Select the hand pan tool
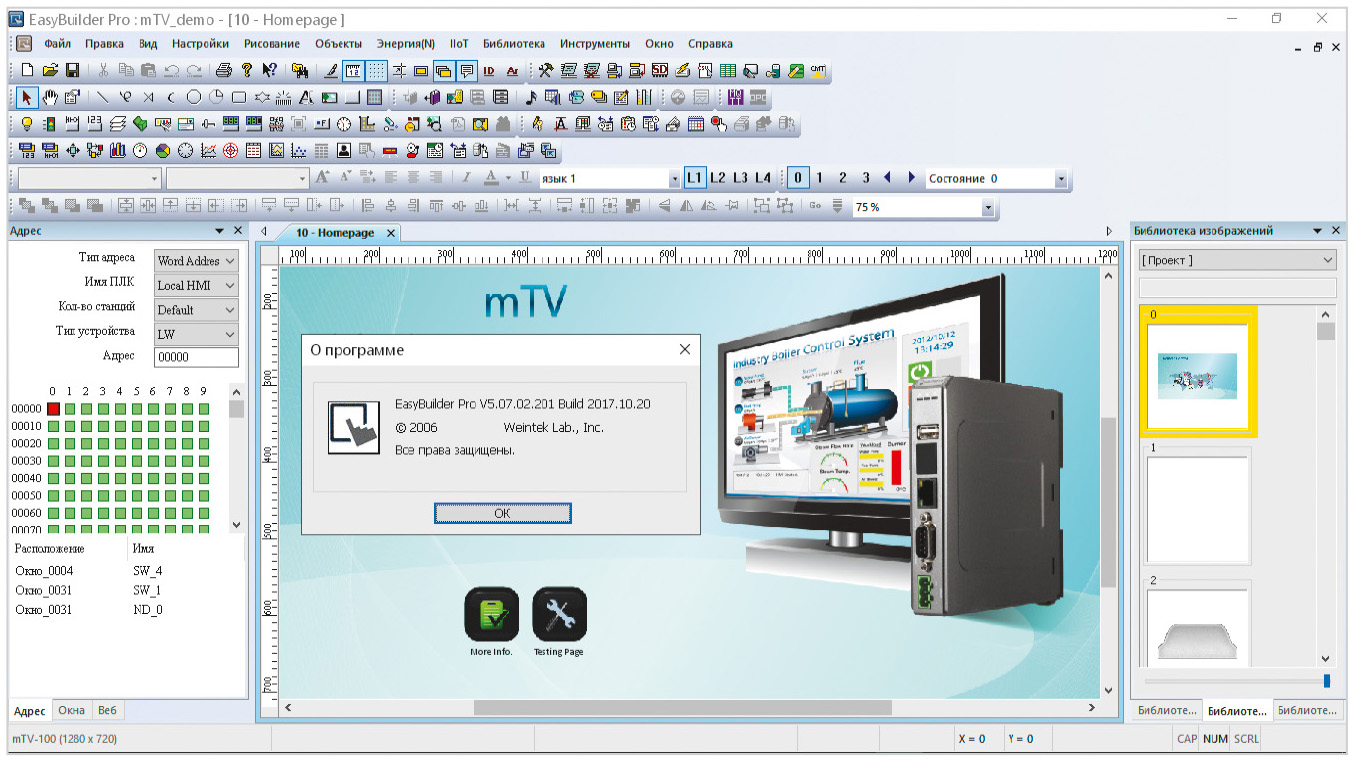Viewport: 1354px width, 761px height. [x=50, y=97]
